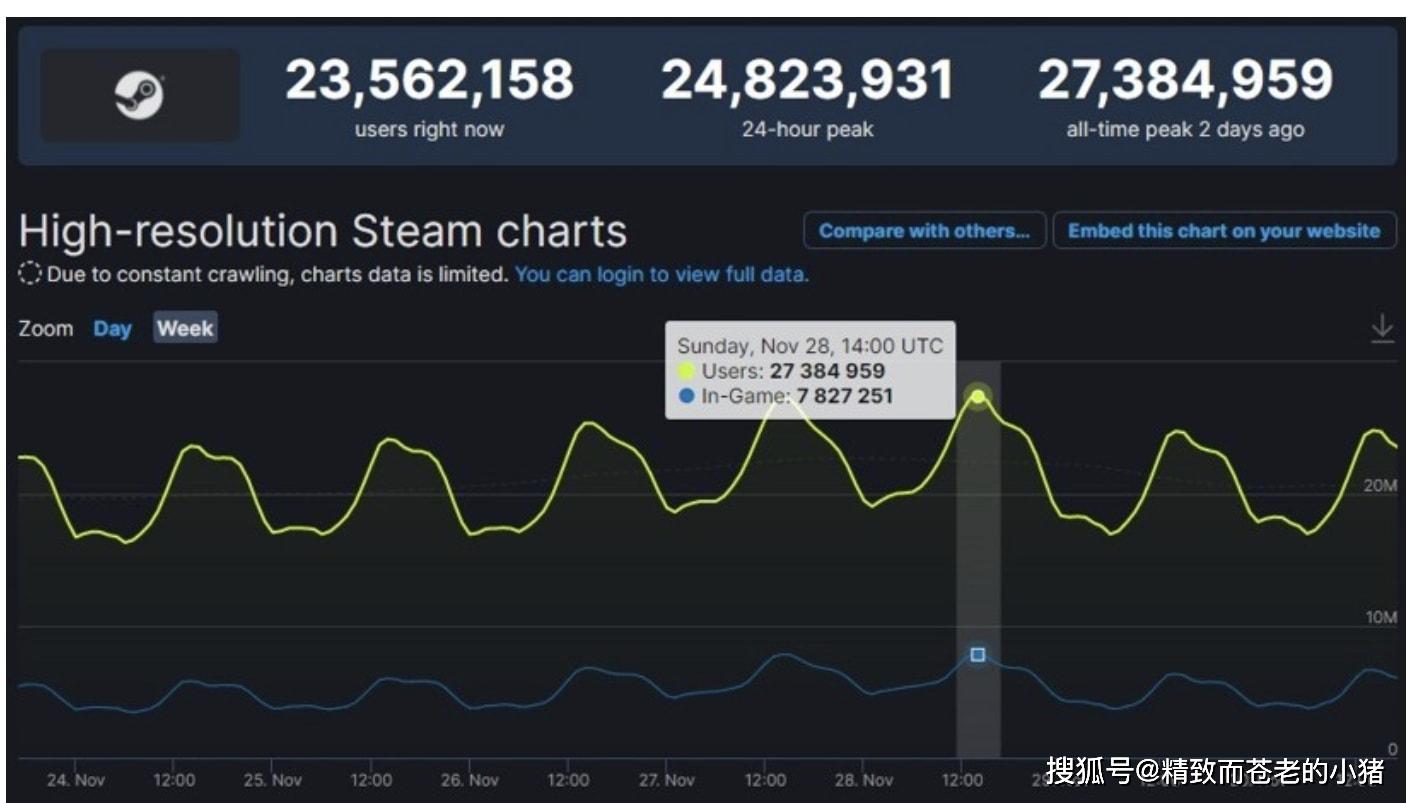Follow the login to view full data link
Image resolution: width=1420 pixels, height=803 pixels.
[x=661, y=274]
